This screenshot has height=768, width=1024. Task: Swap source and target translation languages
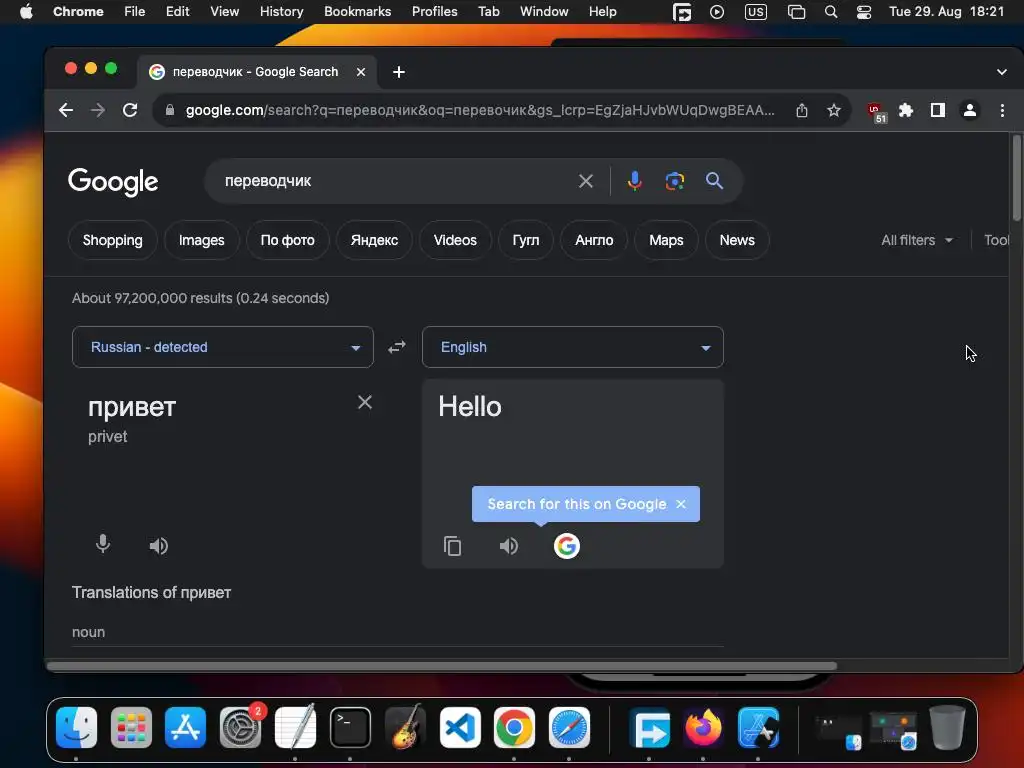point(397,347)
